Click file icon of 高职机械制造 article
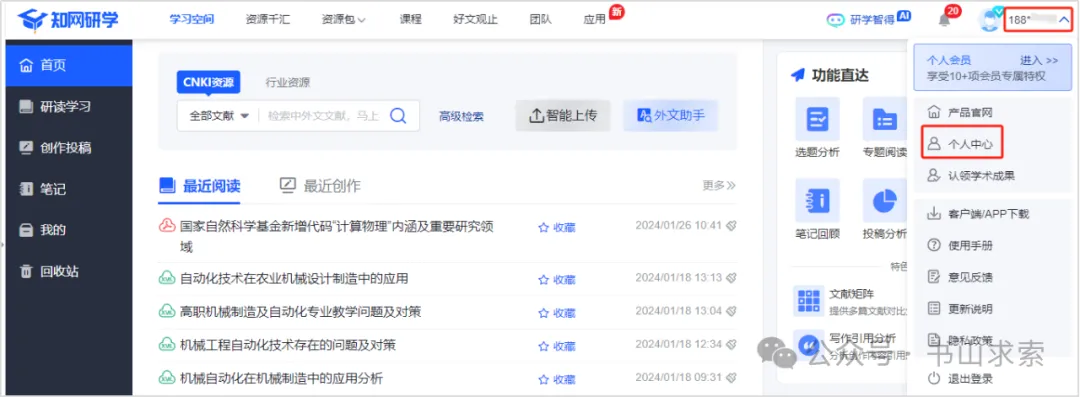 (x=166, y=312)
